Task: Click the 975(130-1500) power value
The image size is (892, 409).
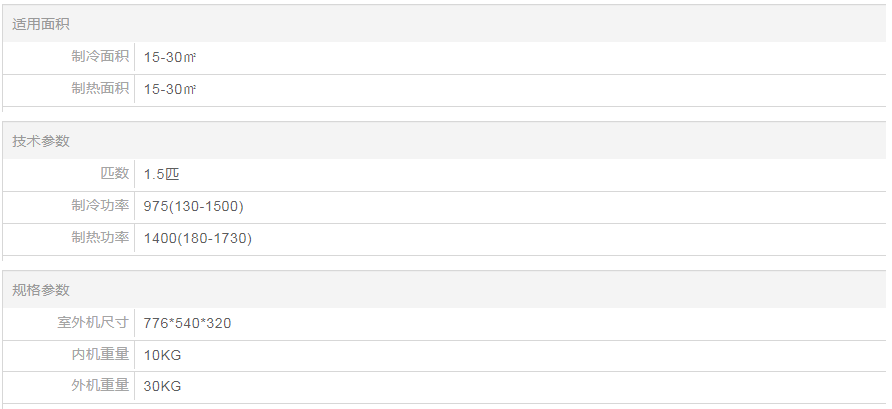Action: coord(194,207)
